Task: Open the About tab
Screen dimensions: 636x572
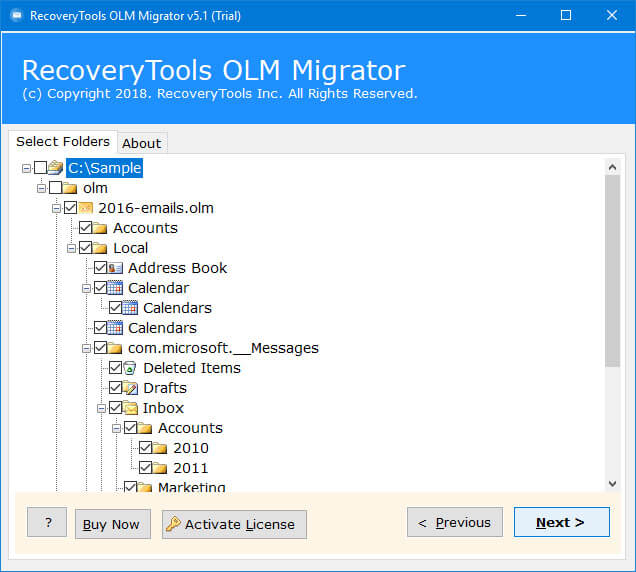Action: click(x=142, y=143)
